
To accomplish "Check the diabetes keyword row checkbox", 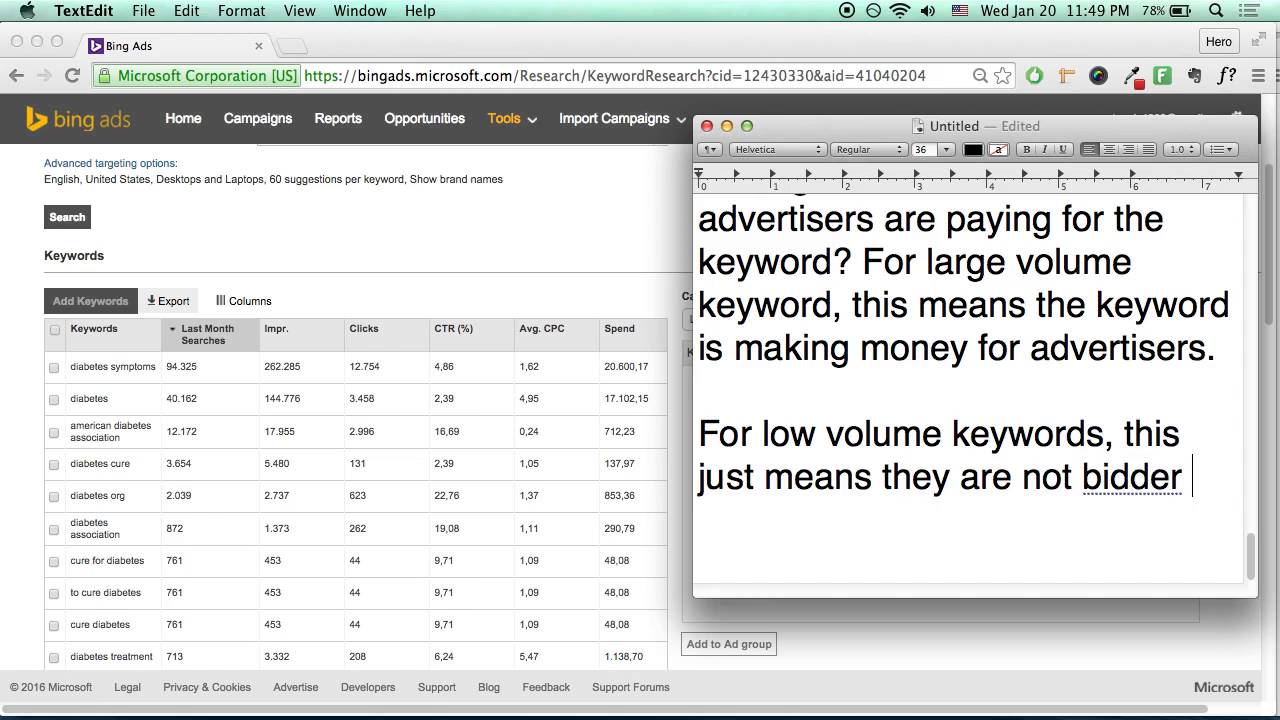I will point(54,400).
